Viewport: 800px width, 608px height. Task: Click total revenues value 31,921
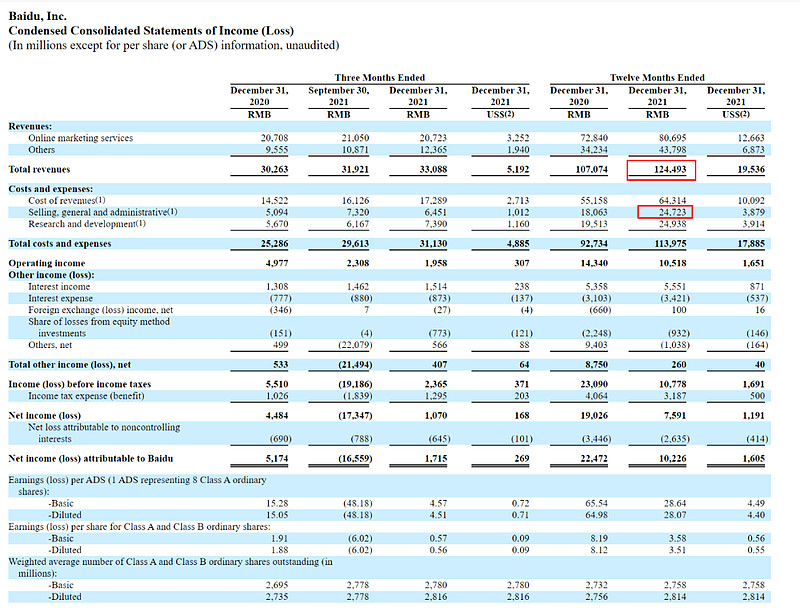point(355,169)
